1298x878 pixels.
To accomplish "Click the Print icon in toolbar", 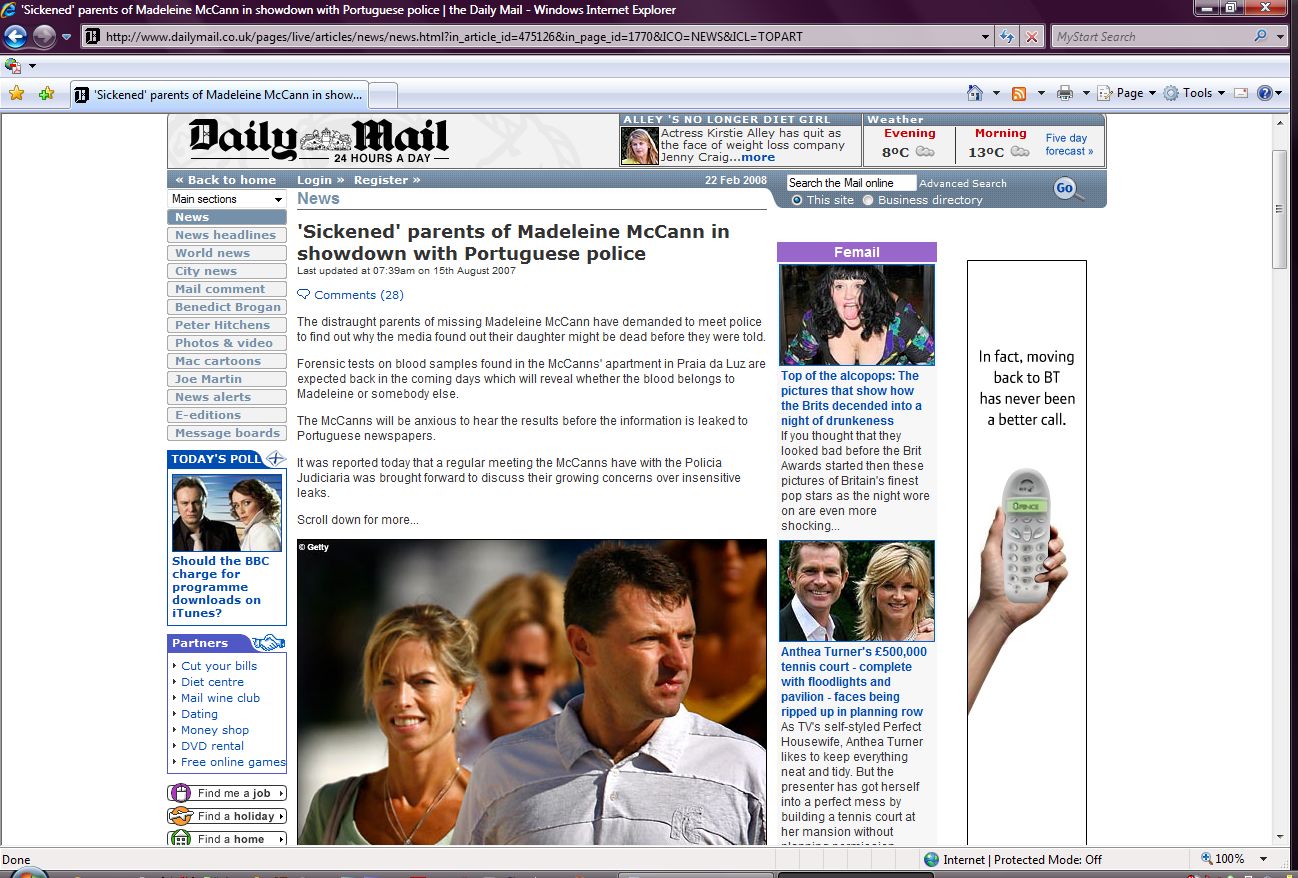I will coord(1065,93).
